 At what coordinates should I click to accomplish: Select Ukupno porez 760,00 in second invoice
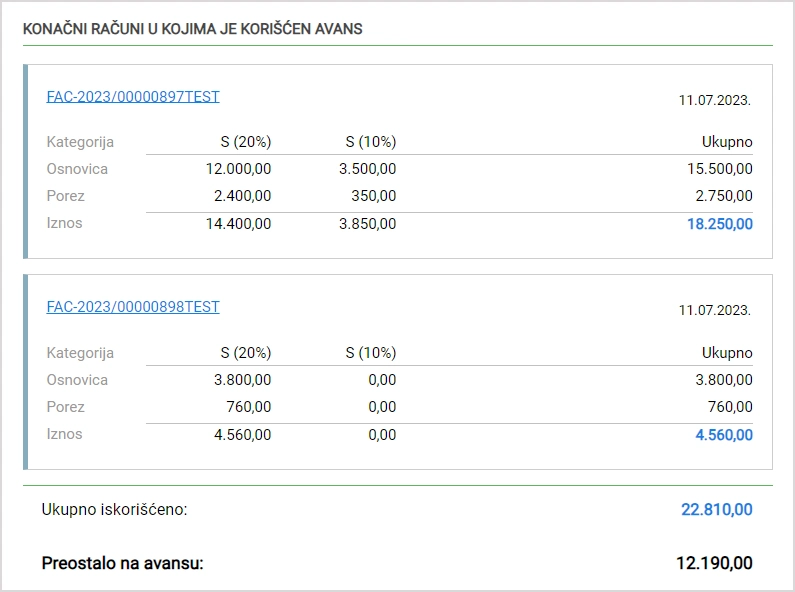click(730, 406)
